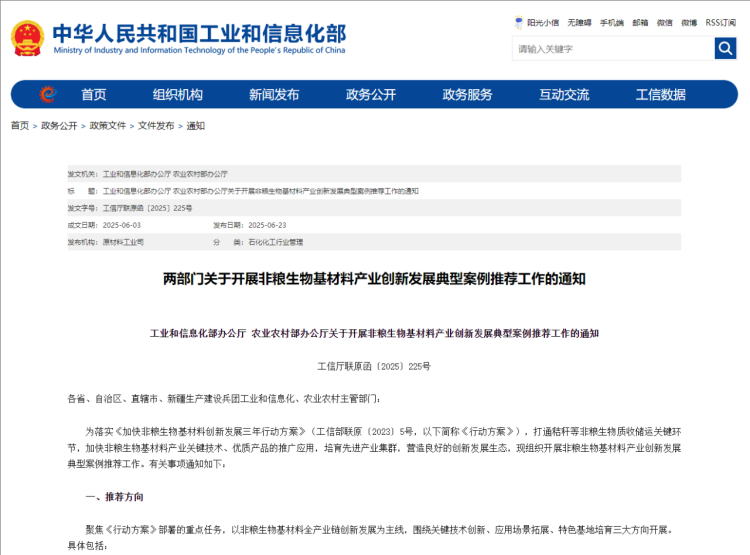Open the 无障碍 accessibility link
Screen dimensions: 750x555
(579, 22)
